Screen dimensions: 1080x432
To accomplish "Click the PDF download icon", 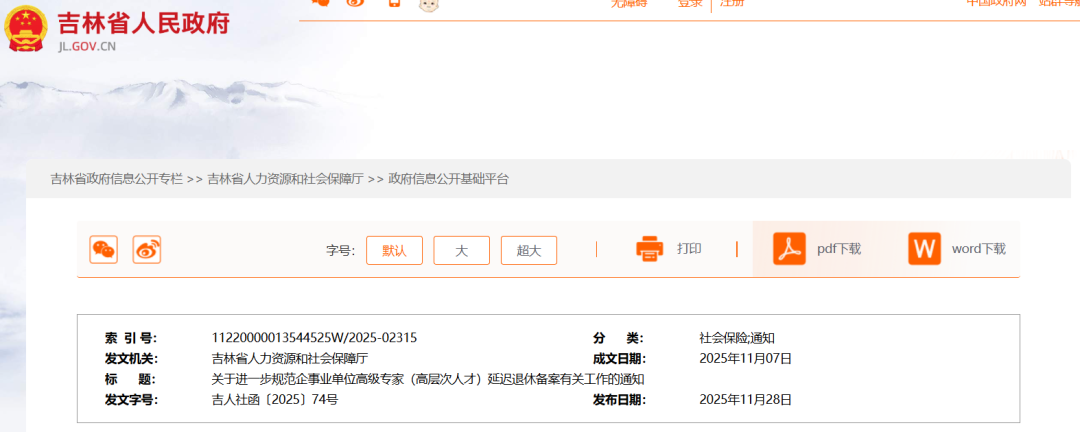I will coord(789,249).
